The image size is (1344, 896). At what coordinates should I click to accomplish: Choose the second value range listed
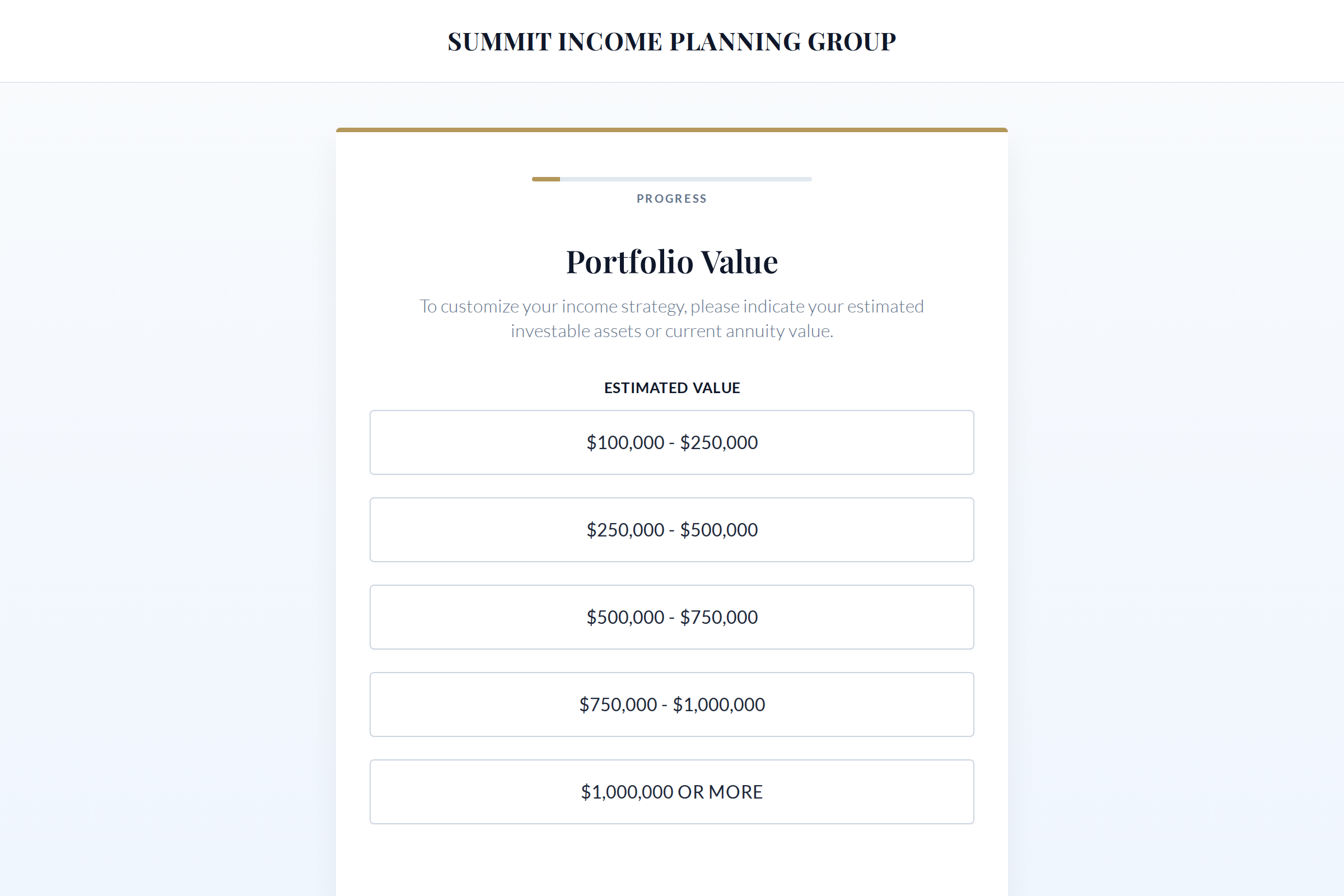[671, 530]
